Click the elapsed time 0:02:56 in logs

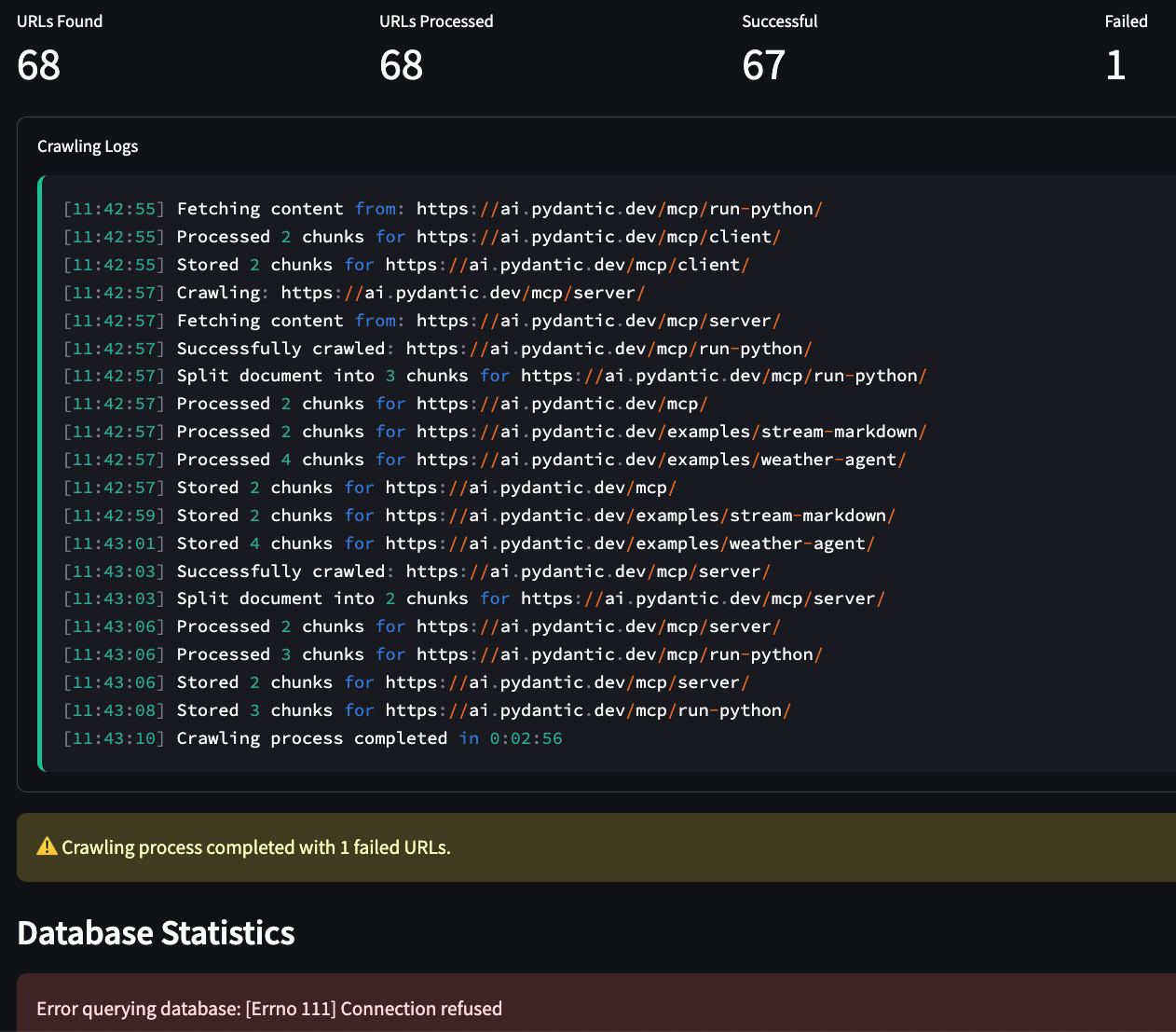[x=526, y=738]
